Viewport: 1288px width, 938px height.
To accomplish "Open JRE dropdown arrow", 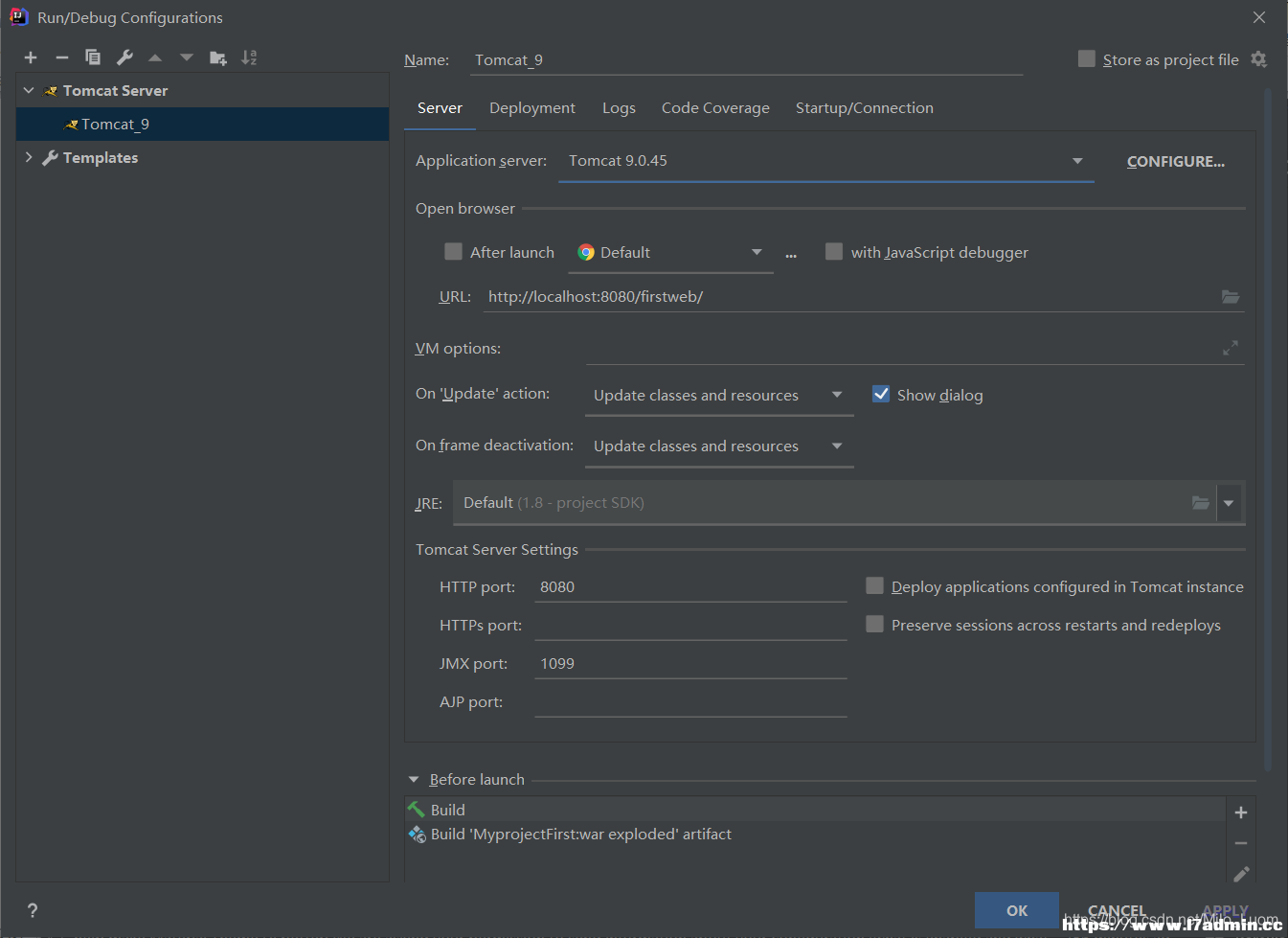I will [1229, 503].
